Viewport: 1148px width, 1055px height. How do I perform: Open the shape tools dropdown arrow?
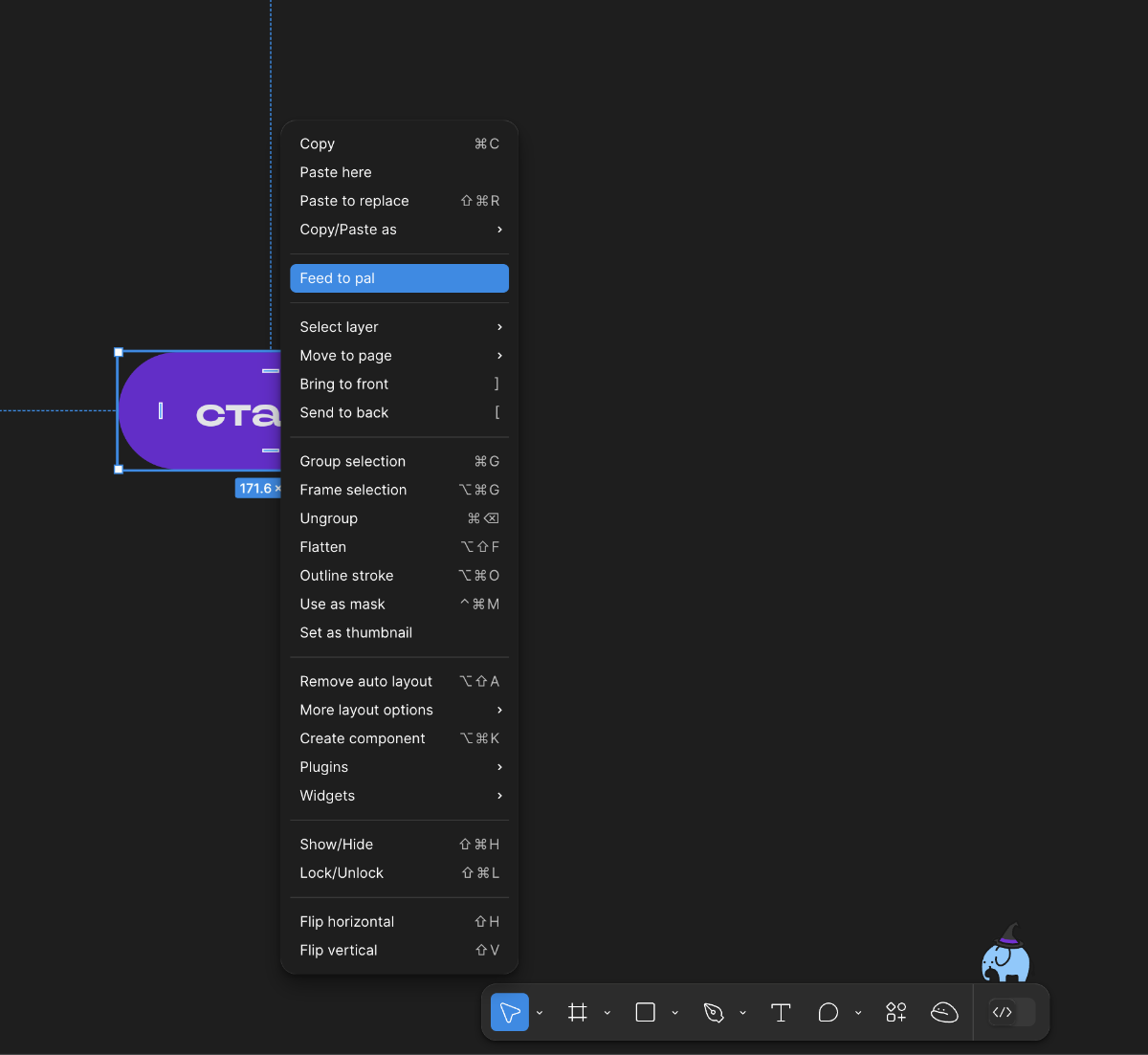(675, 1013)
